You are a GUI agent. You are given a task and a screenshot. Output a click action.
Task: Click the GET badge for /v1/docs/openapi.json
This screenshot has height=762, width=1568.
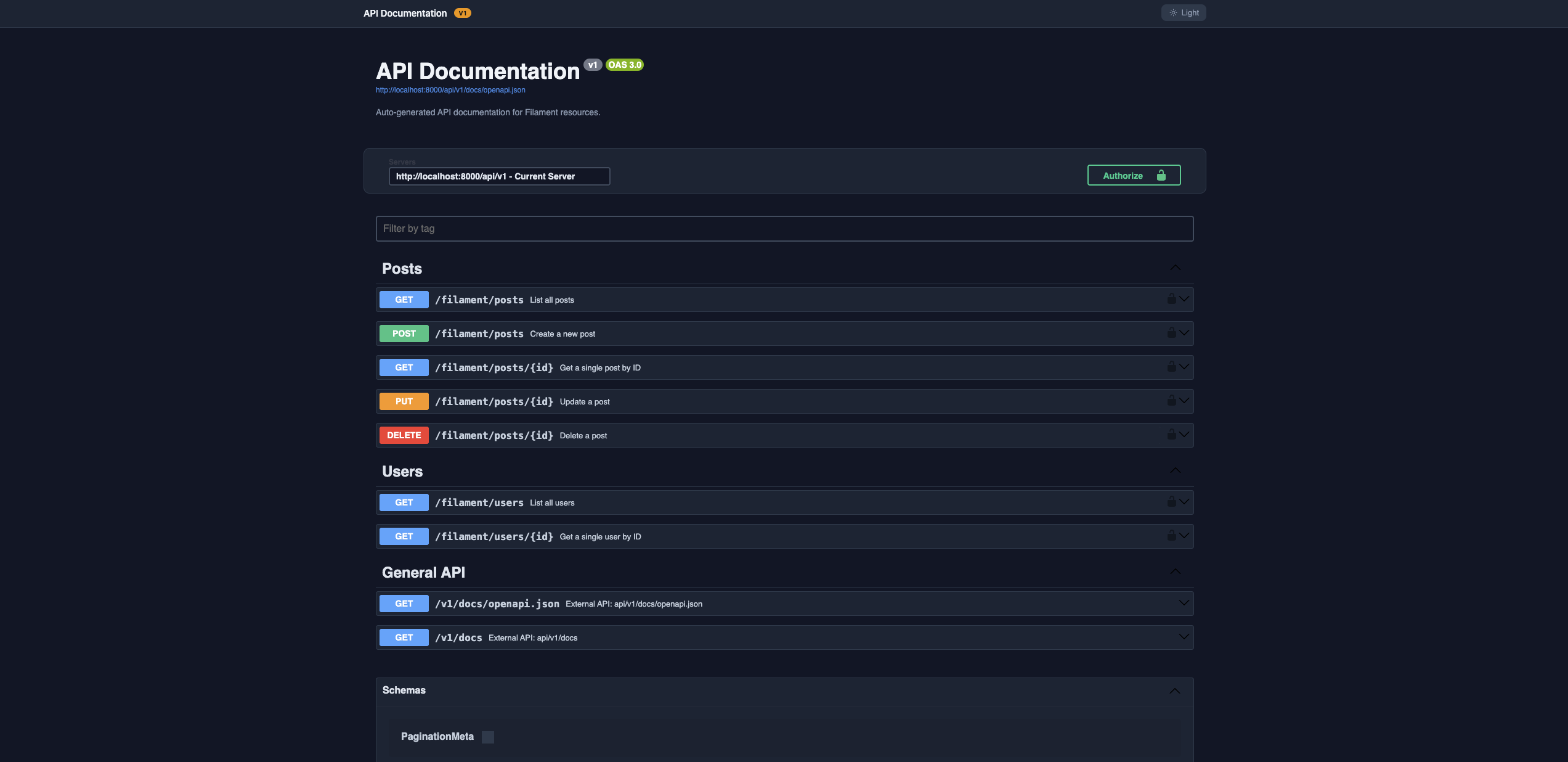click(x=404, y=604)
